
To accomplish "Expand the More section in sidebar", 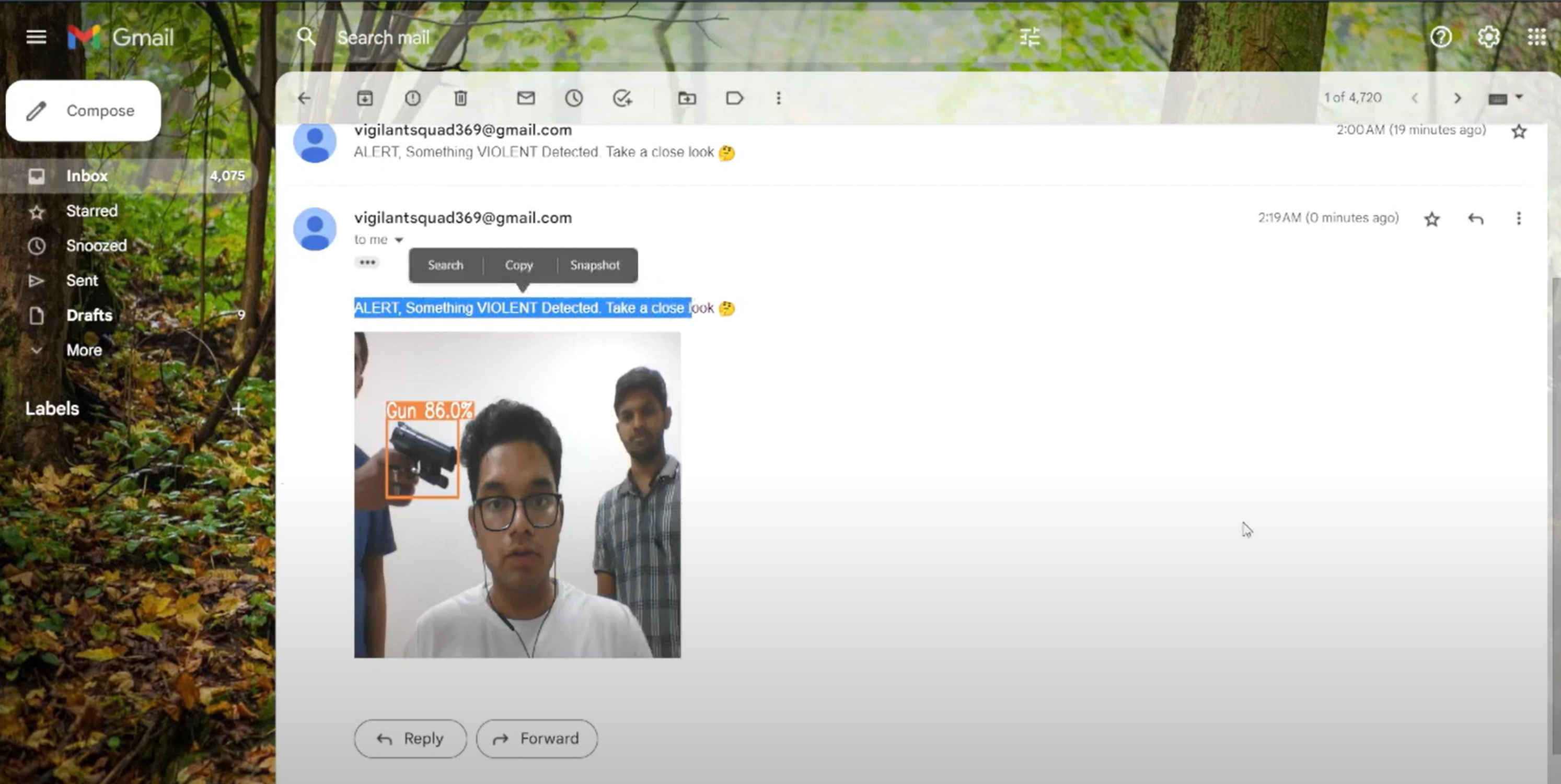I will click(x=84, y=350).
